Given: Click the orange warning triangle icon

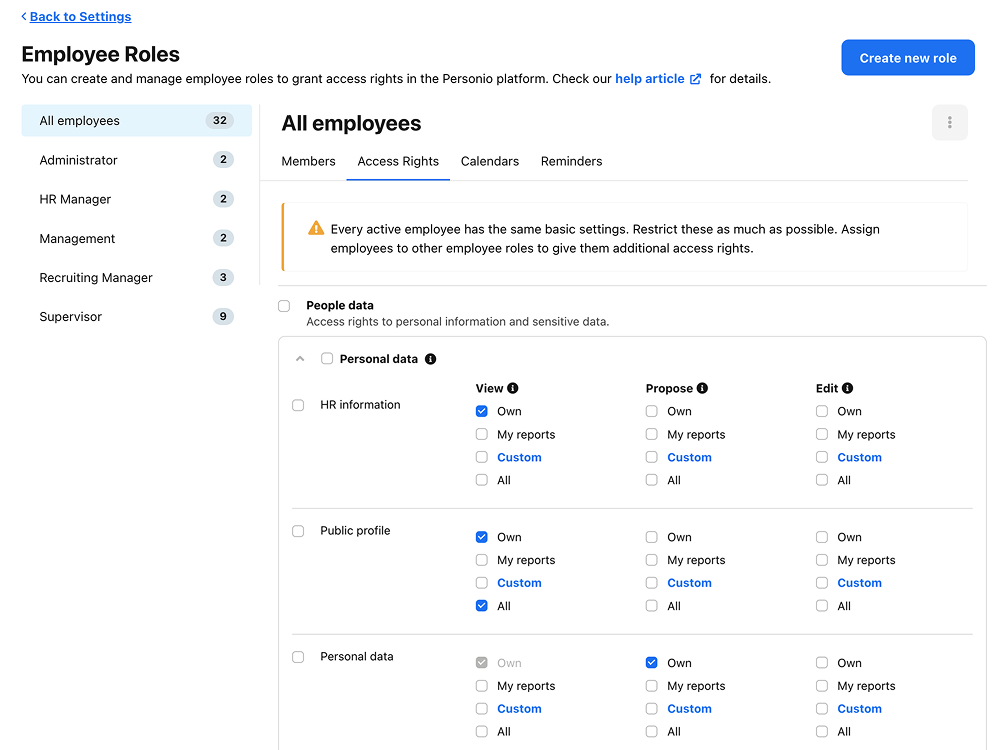Looking at the screenshot, I should [x=316, y=229].
